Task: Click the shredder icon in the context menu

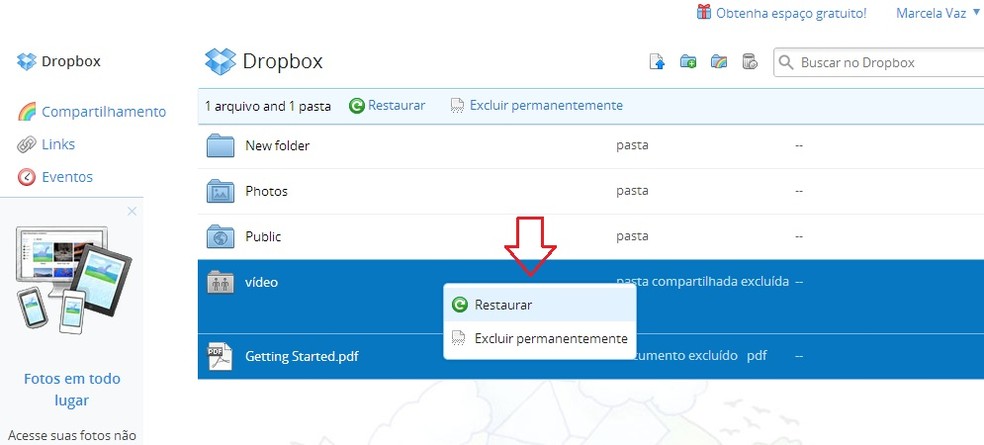Action: pyautogui.click(x=459, y=339)
